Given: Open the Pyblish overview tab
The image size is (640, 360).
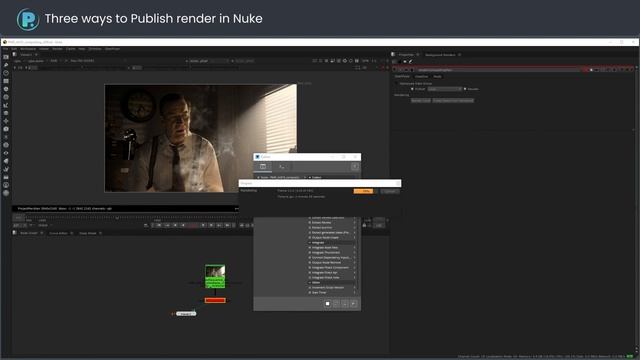Looking at the screenshot, I should [263, 167].
